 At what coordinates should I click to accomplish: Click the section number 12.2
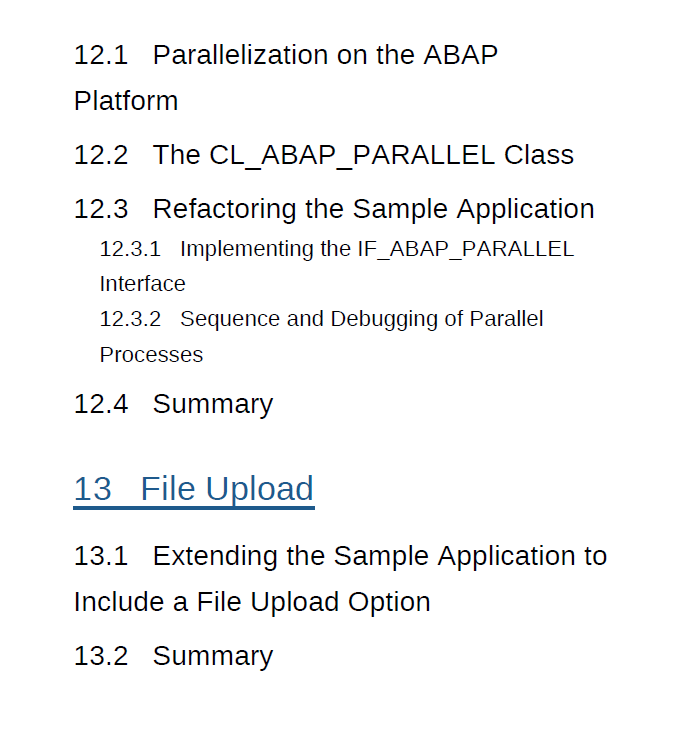click(x=101, y=155)
